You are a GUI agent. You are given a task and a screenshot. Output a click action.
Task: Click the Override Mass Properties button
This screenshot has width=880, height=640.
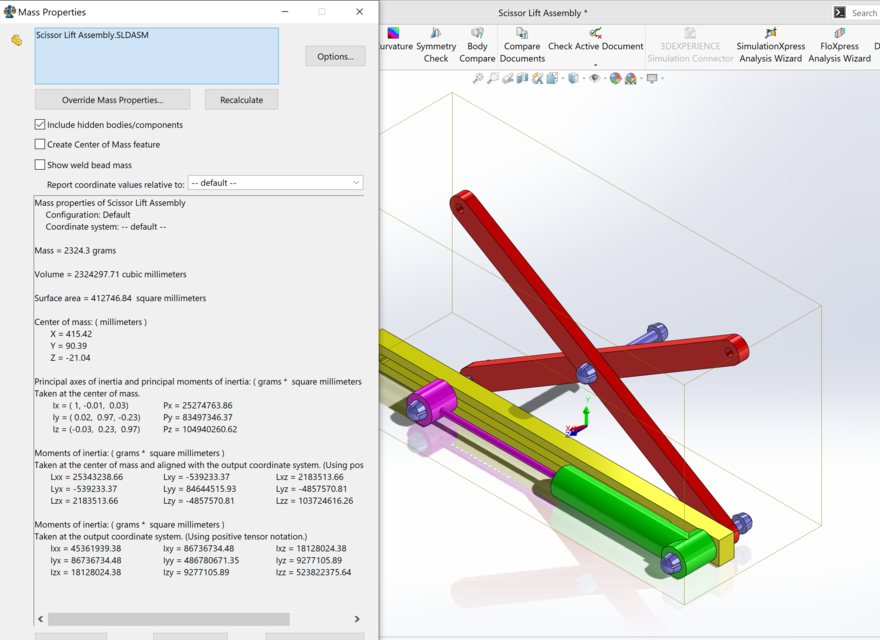(x=112, y=99)
